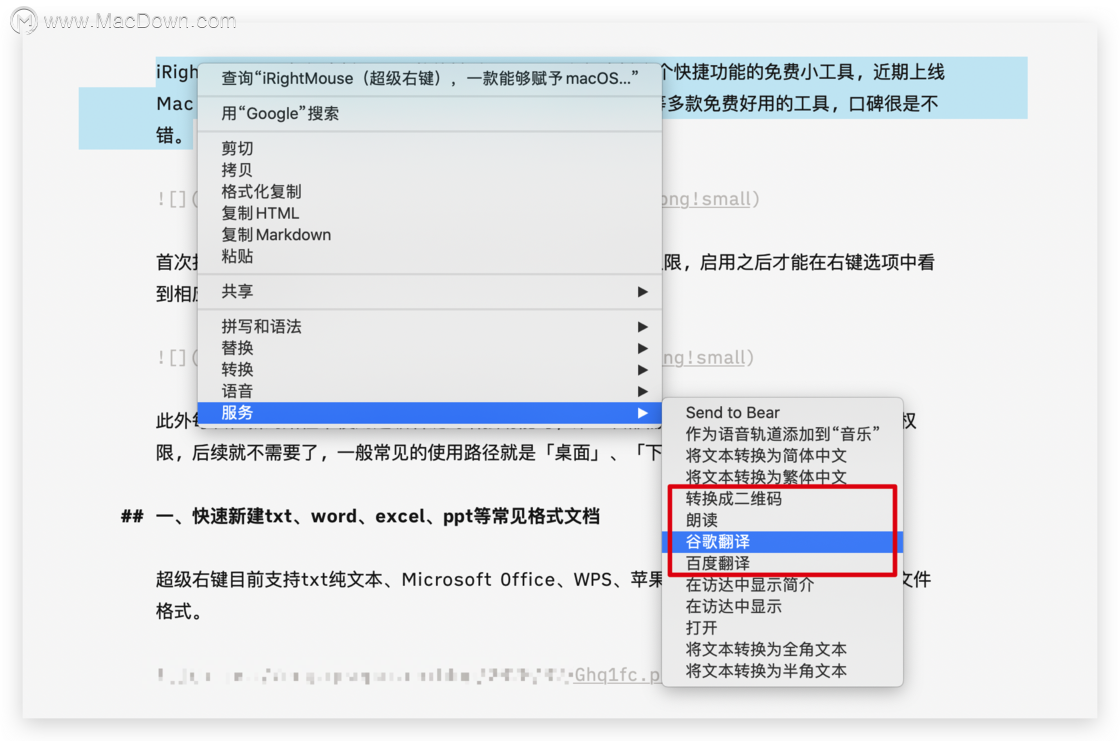The height and width of the screenshot is (741, 1120).
Task: Select 转换成二维码 from the services submenu
Action: point(782,498)
